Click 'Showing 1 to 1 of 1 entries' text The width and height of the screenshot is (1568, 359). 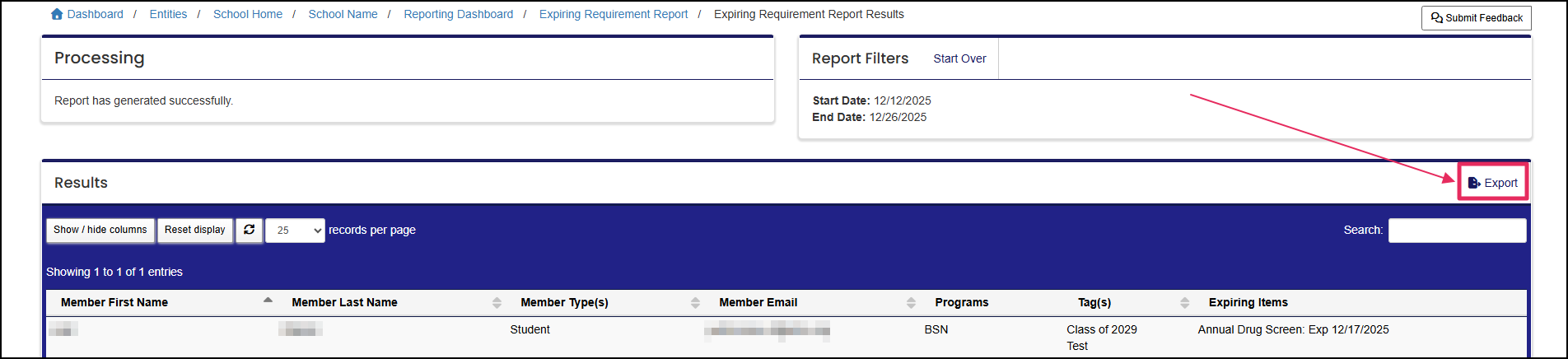coord(114,272)
